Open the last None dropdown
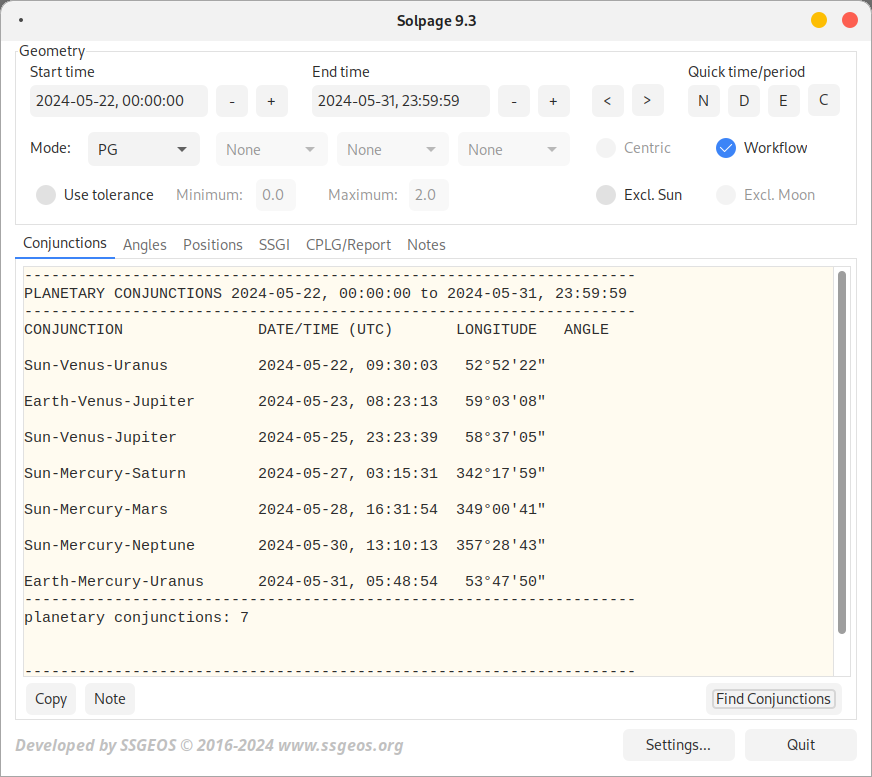This screenshot has width=872, height=777. tap(514, 149)
